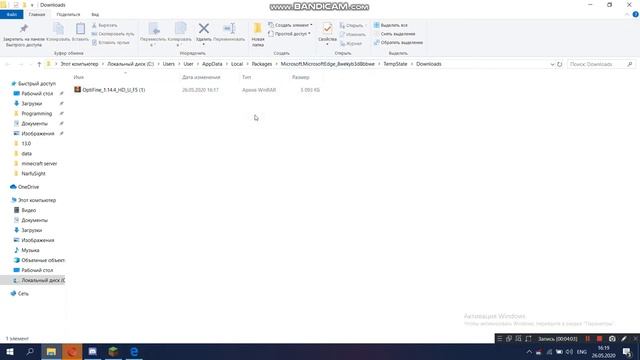Click the Refresh button beside address bar
The image size is (640, 360).
(x=560, y=64)
